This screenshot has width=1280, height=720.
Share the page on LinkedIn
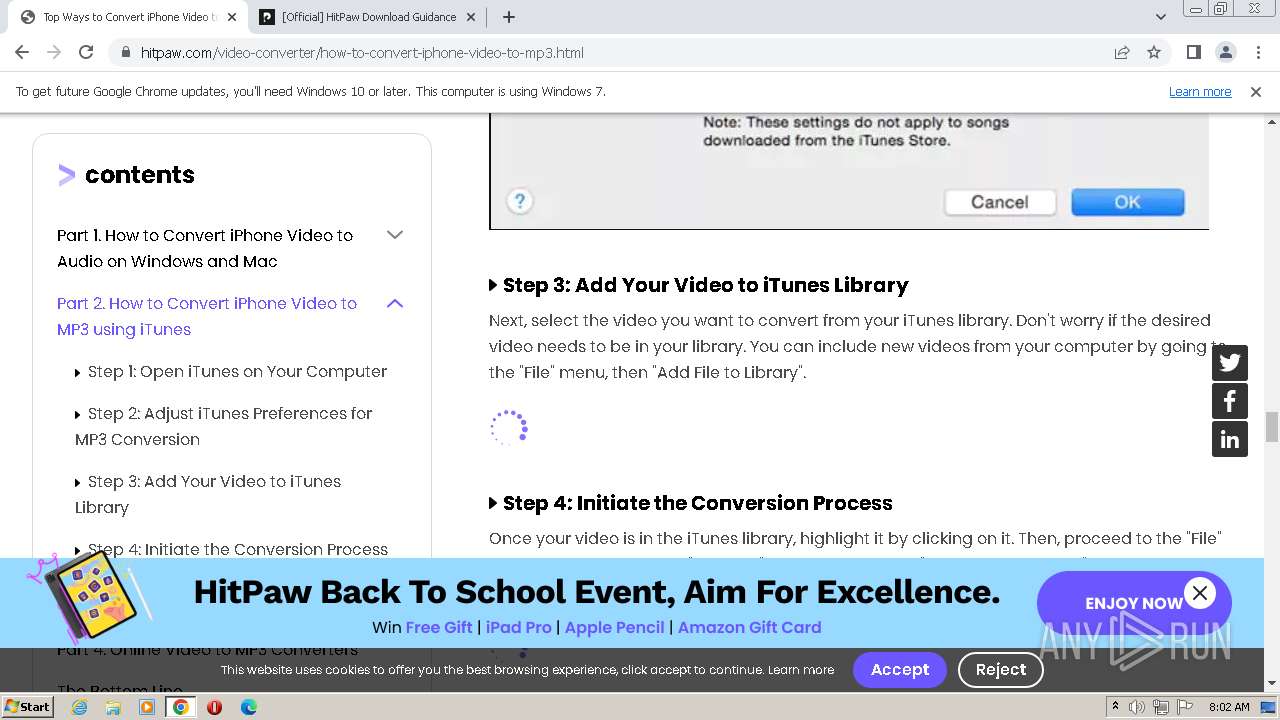1230,439
